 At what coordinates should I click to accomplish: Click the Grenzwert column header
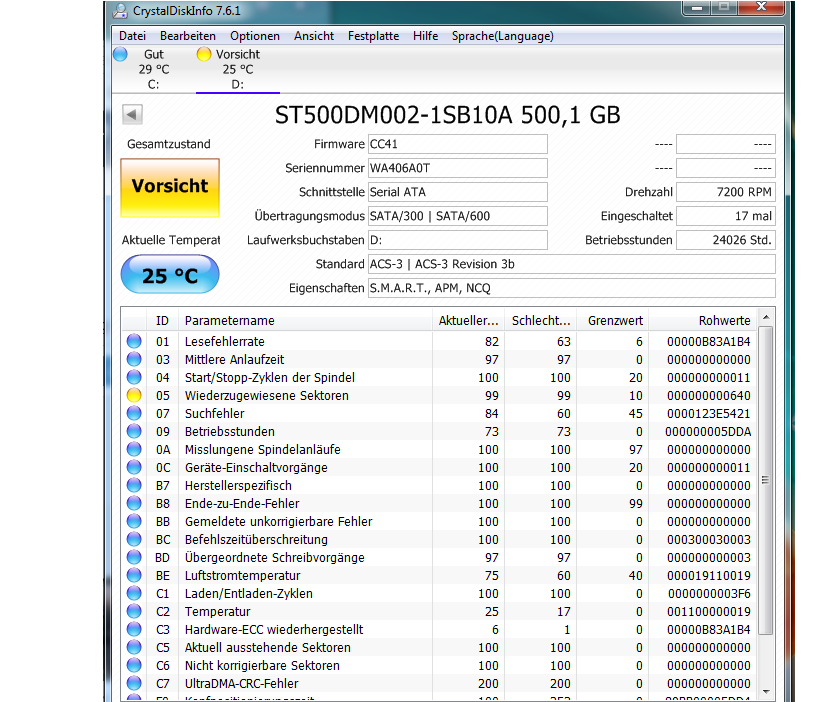coord(613,321)
